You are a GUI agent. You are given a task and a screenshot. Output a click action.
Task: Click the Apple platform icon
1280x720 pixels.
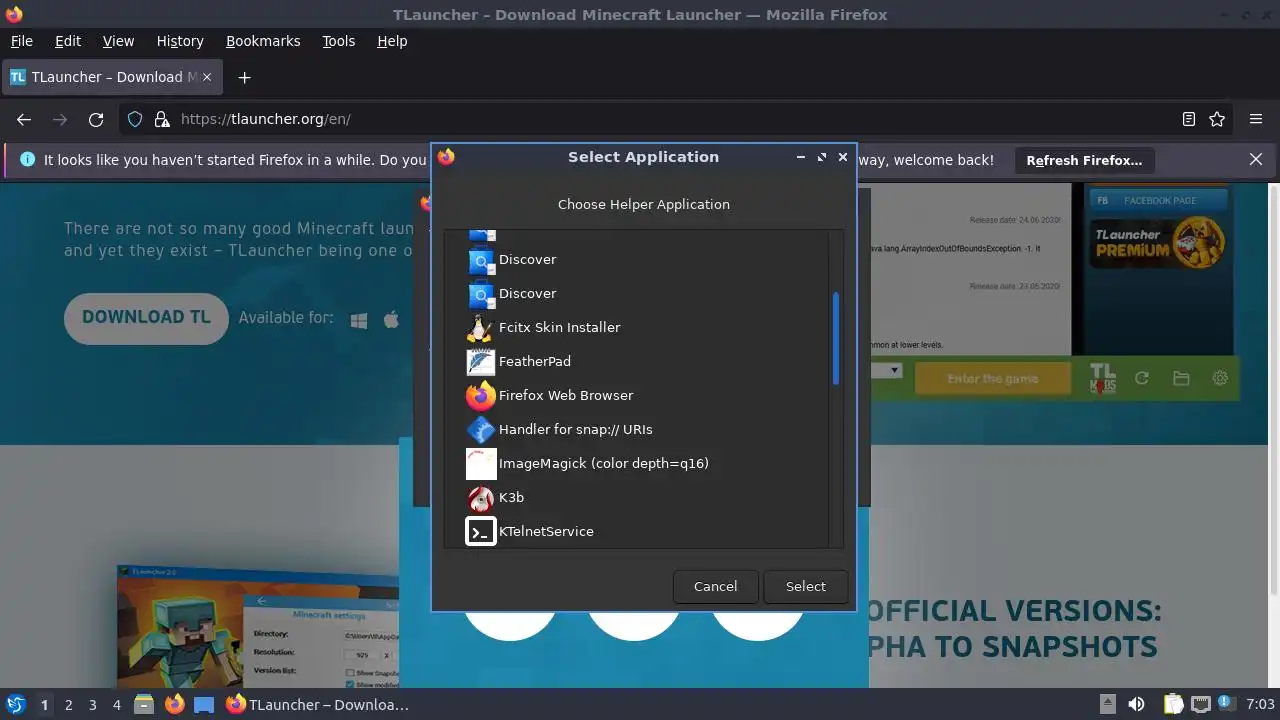click(391, 319)
